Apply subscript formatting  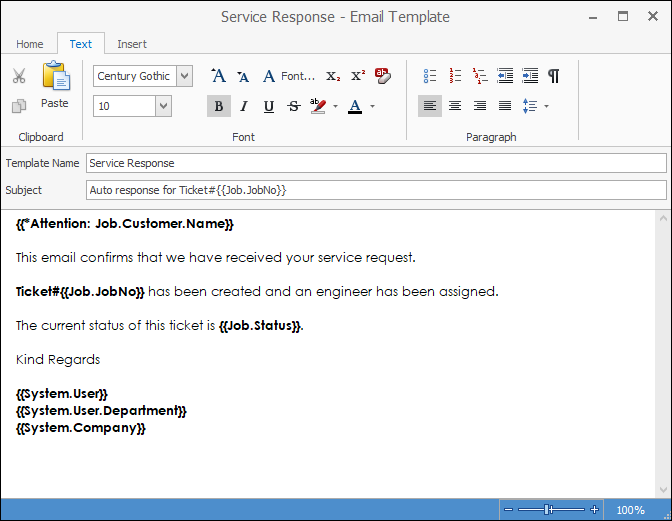coord(333,76)
